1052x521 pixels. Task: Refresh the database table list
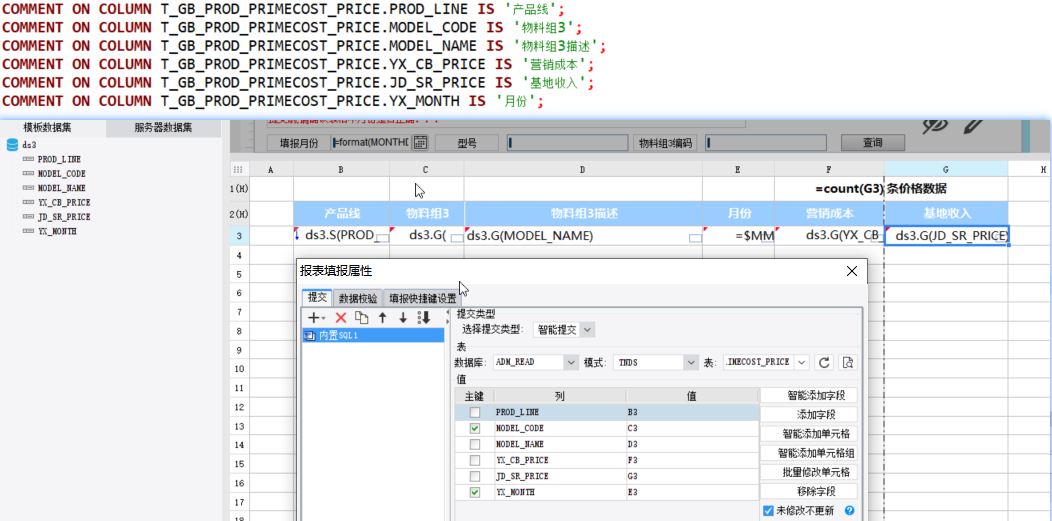point(825,362)
